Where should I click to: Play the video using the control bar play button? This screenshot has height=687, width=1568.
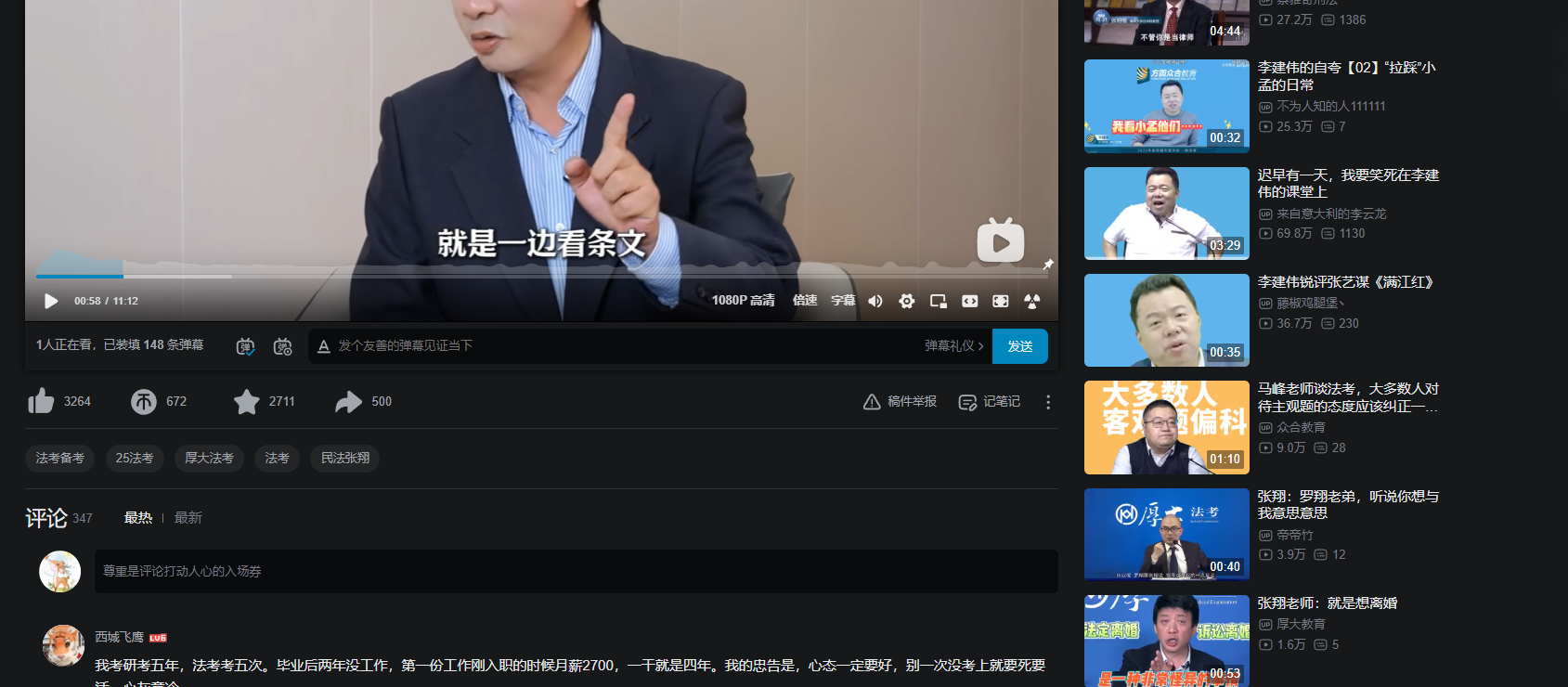(x=51, y=301)
